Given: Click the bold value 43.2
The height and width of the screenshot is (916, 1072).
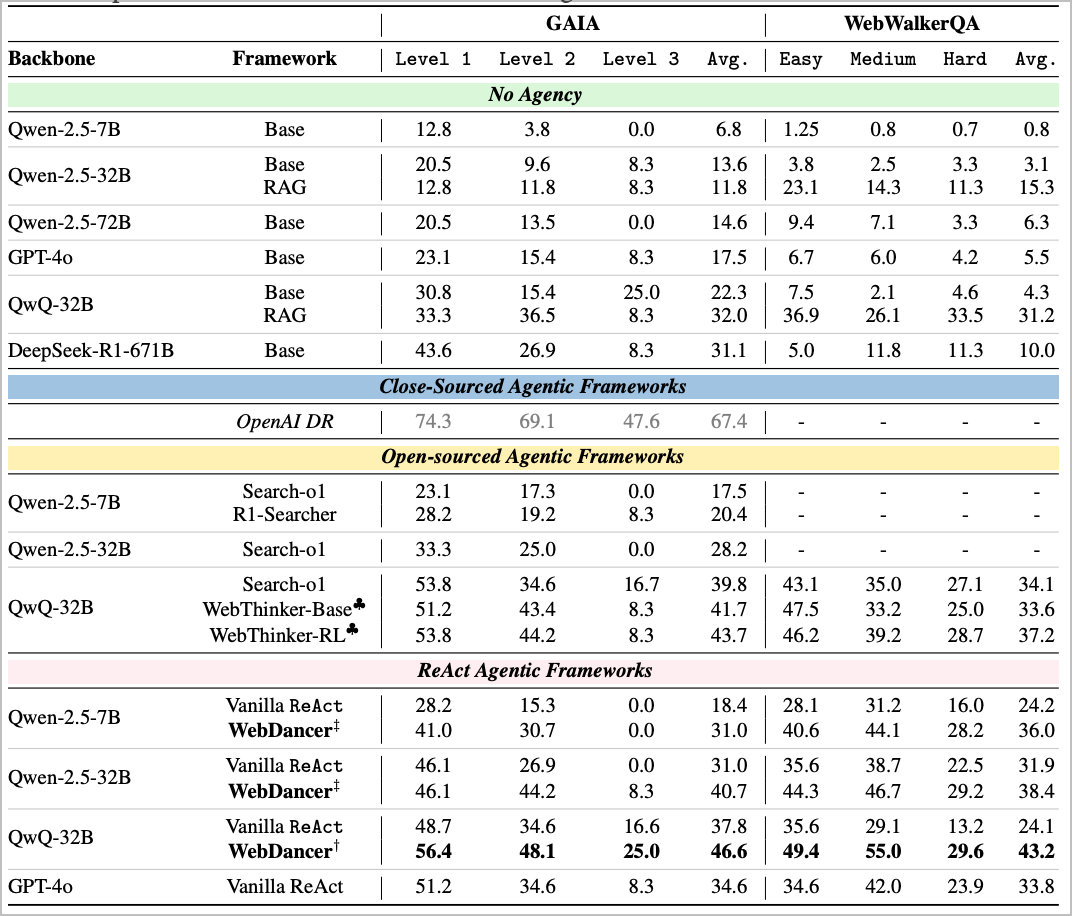Looking at the screenshot, I should tap(1036, 851).
